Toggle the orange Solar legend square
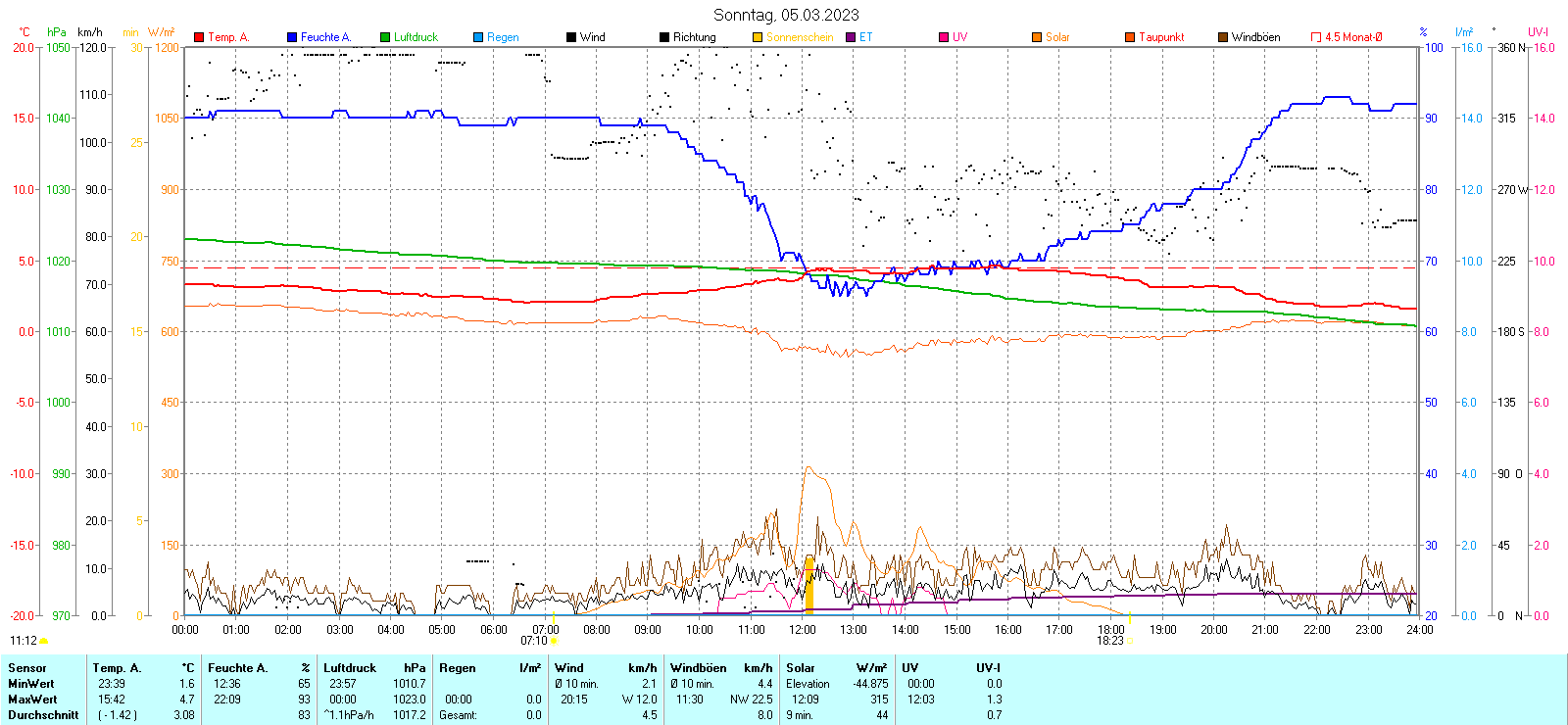The image size is (1568, 725). [x=1037, y=37]
